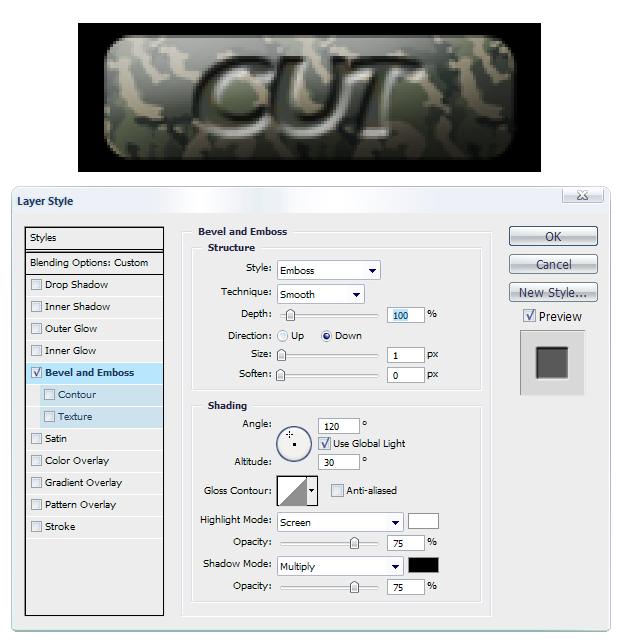Viewport: 625px width, 644px height.
Task: Turn on the Color Overlay checkbox
Action: click(37, 460)
